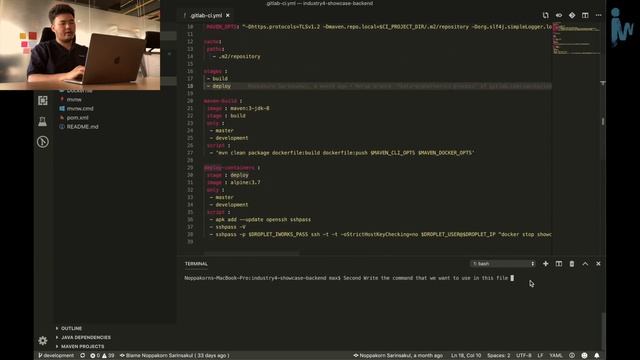The height and width of the screenshot is (360, 640).
Task: Open the Extensions view in activity bar
Action: [x=43, y=100]
